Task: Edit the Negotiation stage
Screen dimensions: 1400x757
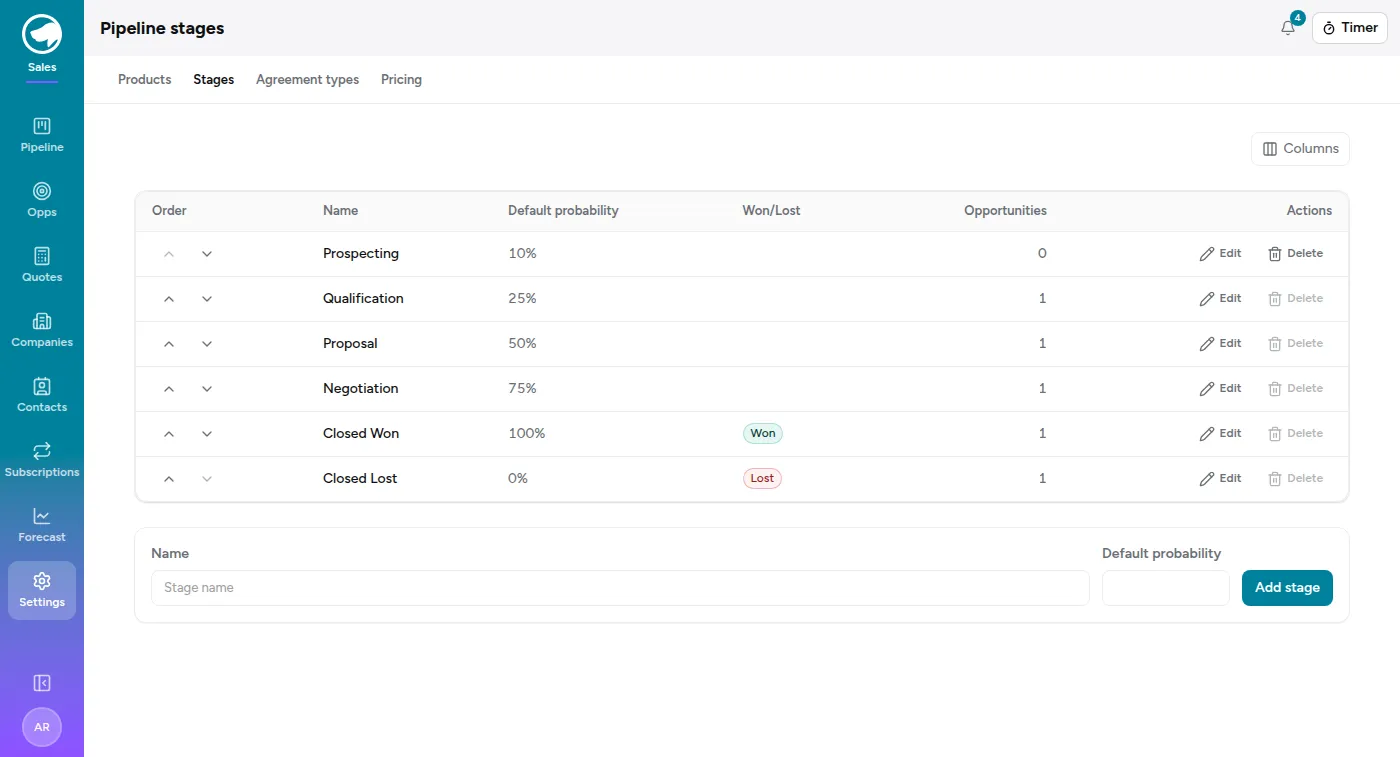Action: [1221, 389]
